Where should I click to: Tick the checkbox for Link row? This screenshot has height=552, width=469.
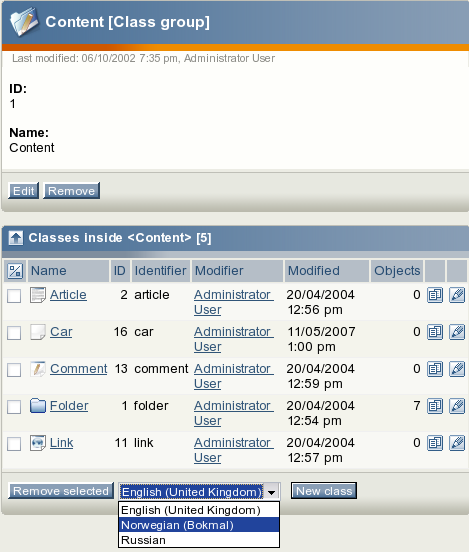point(14,444)
